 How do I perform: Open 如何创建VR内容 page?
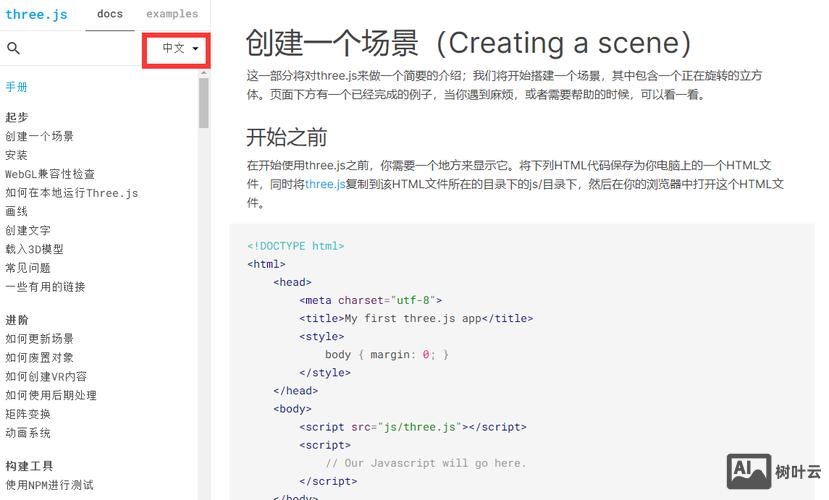(46, 376)
